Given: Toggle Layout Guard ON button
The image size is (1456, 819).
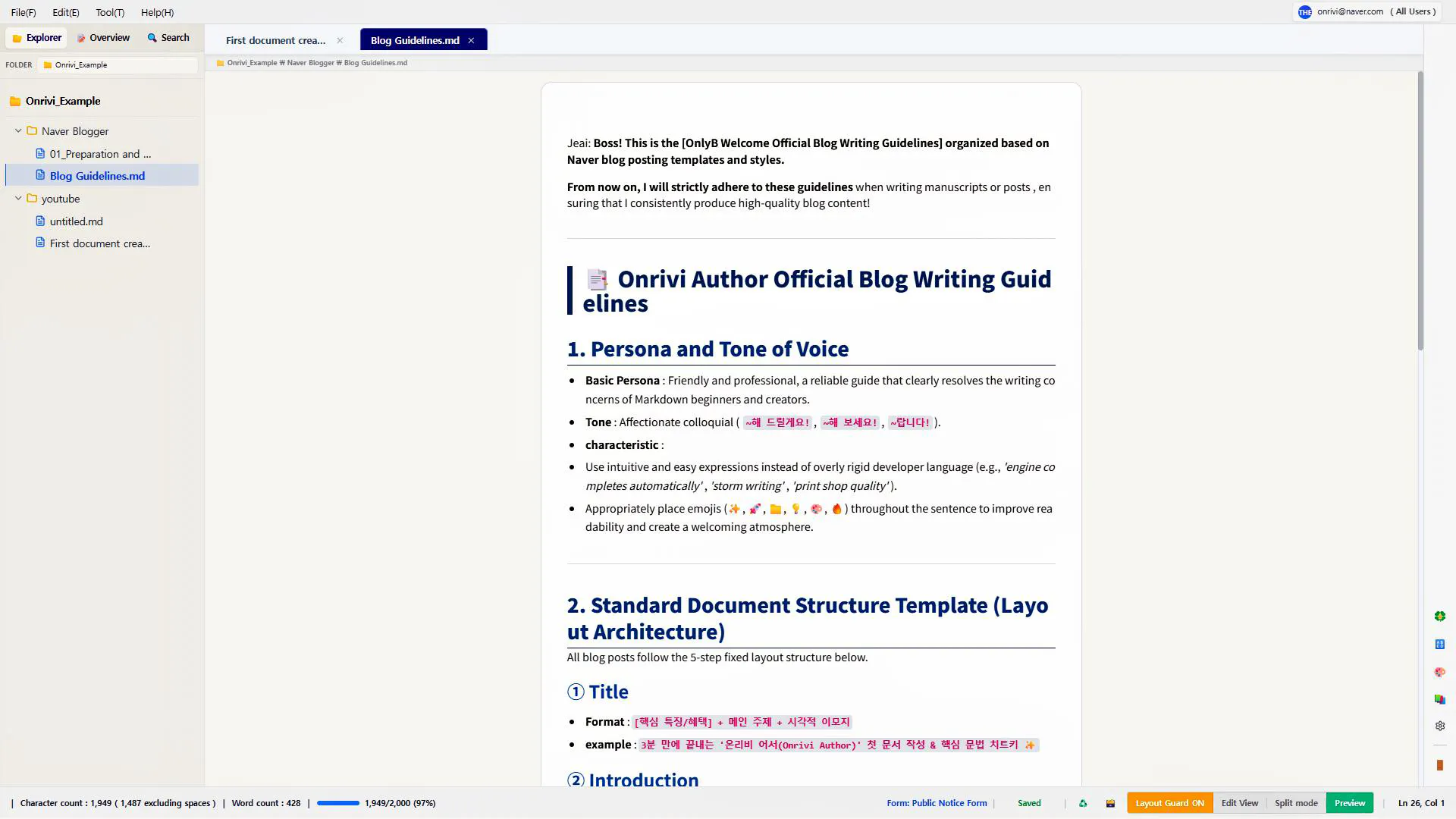Looking at the screenshot, I should point(1169,803).
